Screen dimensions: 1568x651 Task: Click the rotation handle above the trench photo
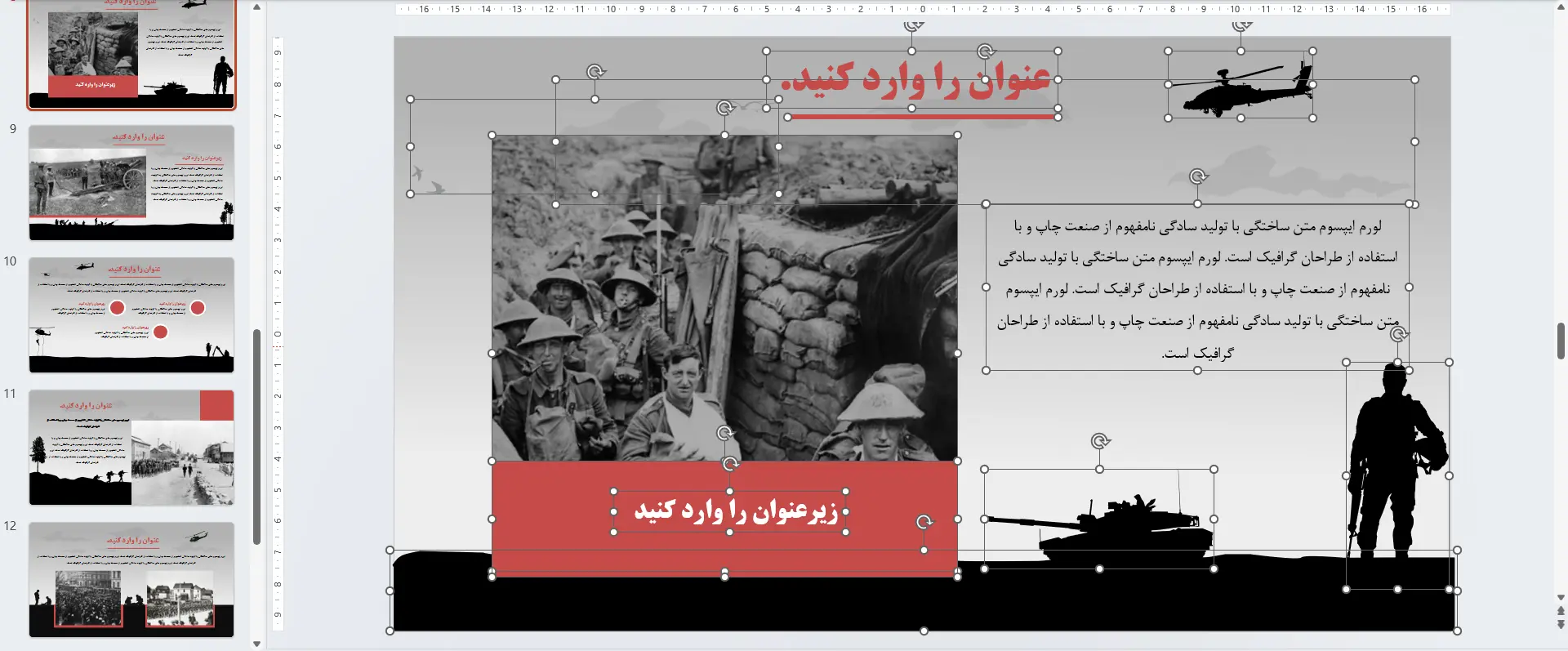[724, 108]
